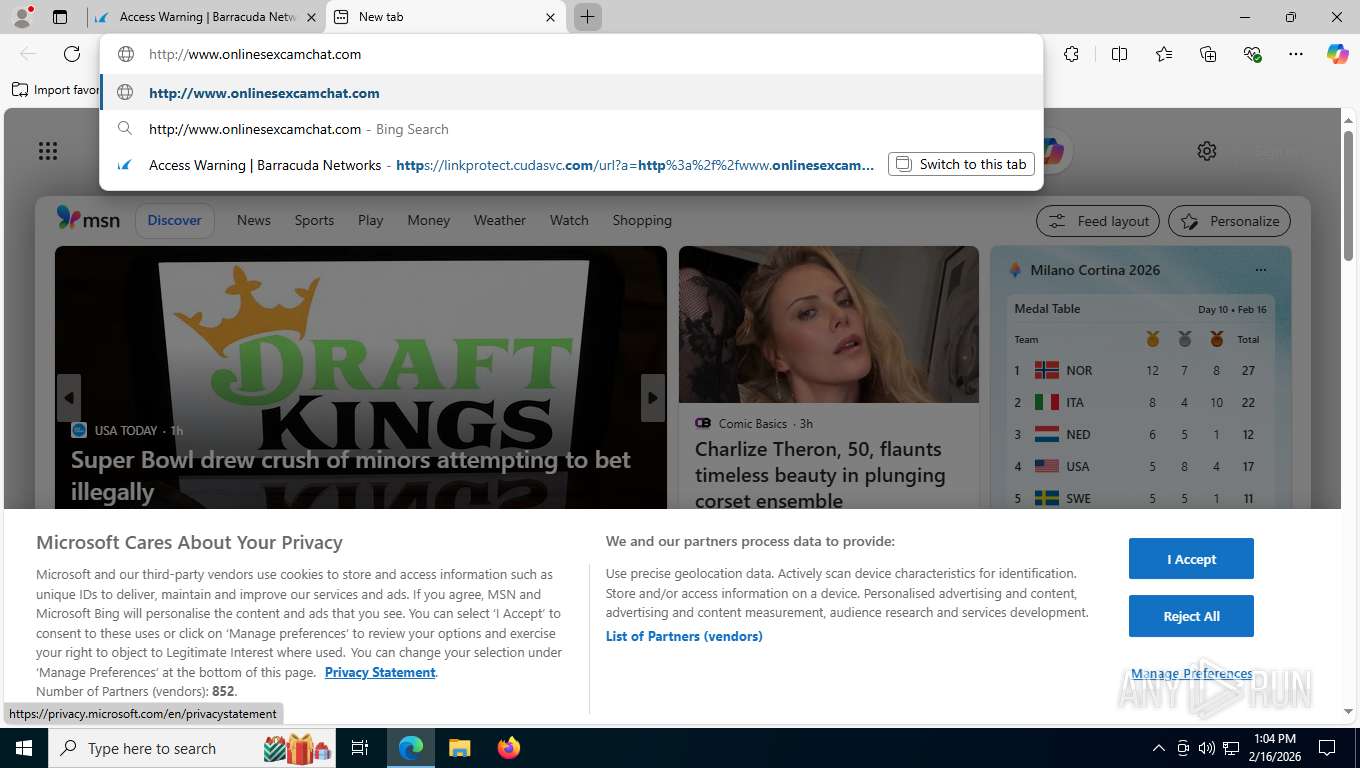This screenshot has width=1360, height=768.
Task: Toggle Split screen view
Action: [x=1120, y=54]
